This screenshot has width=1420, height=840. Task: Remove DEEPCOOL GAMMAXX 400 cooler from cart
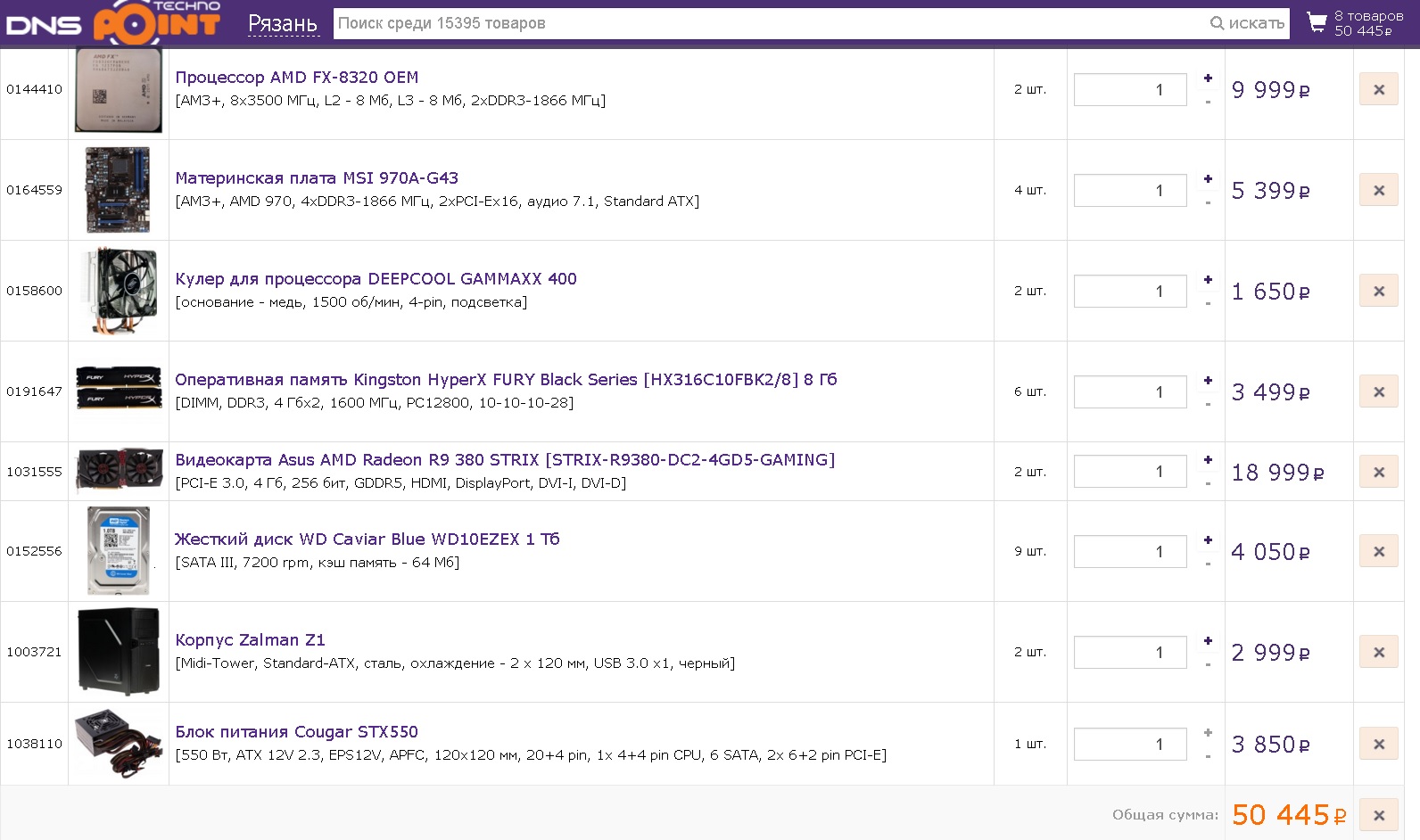click(x=1378, y=291)
